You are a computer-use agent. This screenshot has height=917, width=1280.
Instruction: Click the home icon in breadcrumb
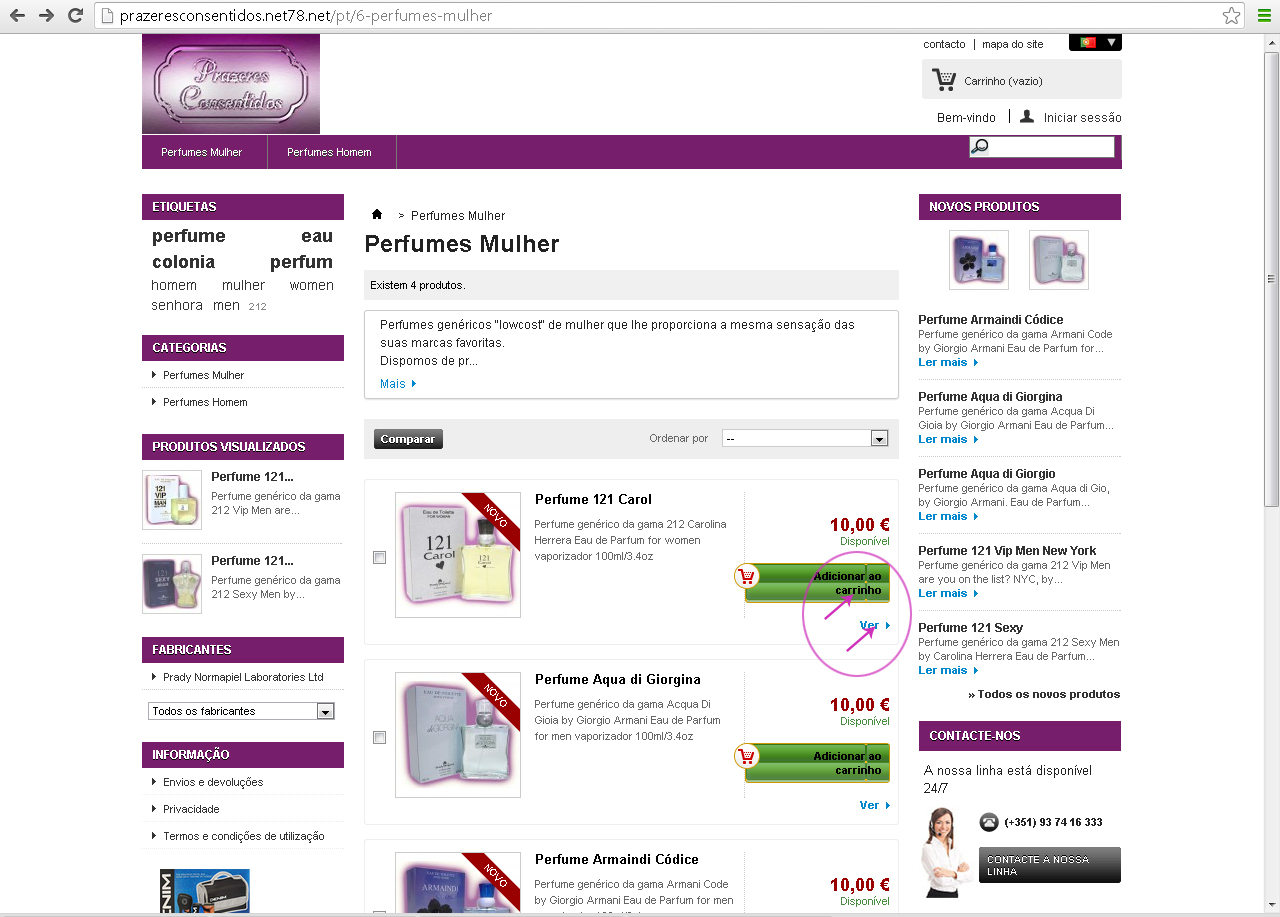click(377, 214)
